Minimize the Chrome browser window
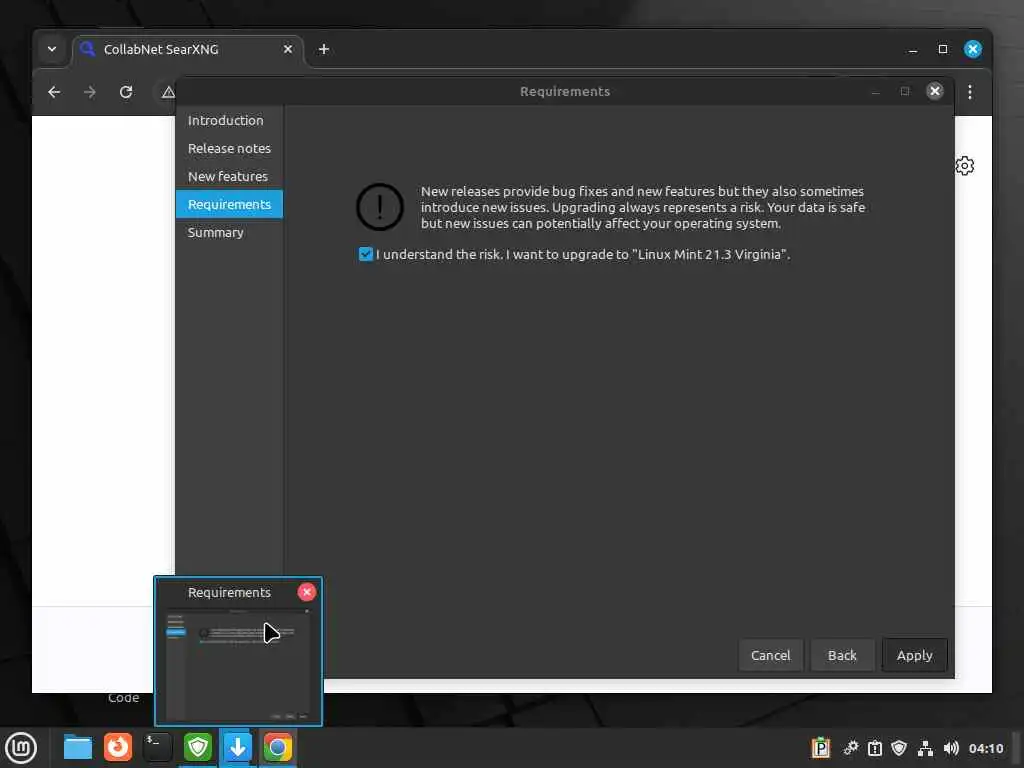Screen dimensions: 1024x768 coord(913,50)
